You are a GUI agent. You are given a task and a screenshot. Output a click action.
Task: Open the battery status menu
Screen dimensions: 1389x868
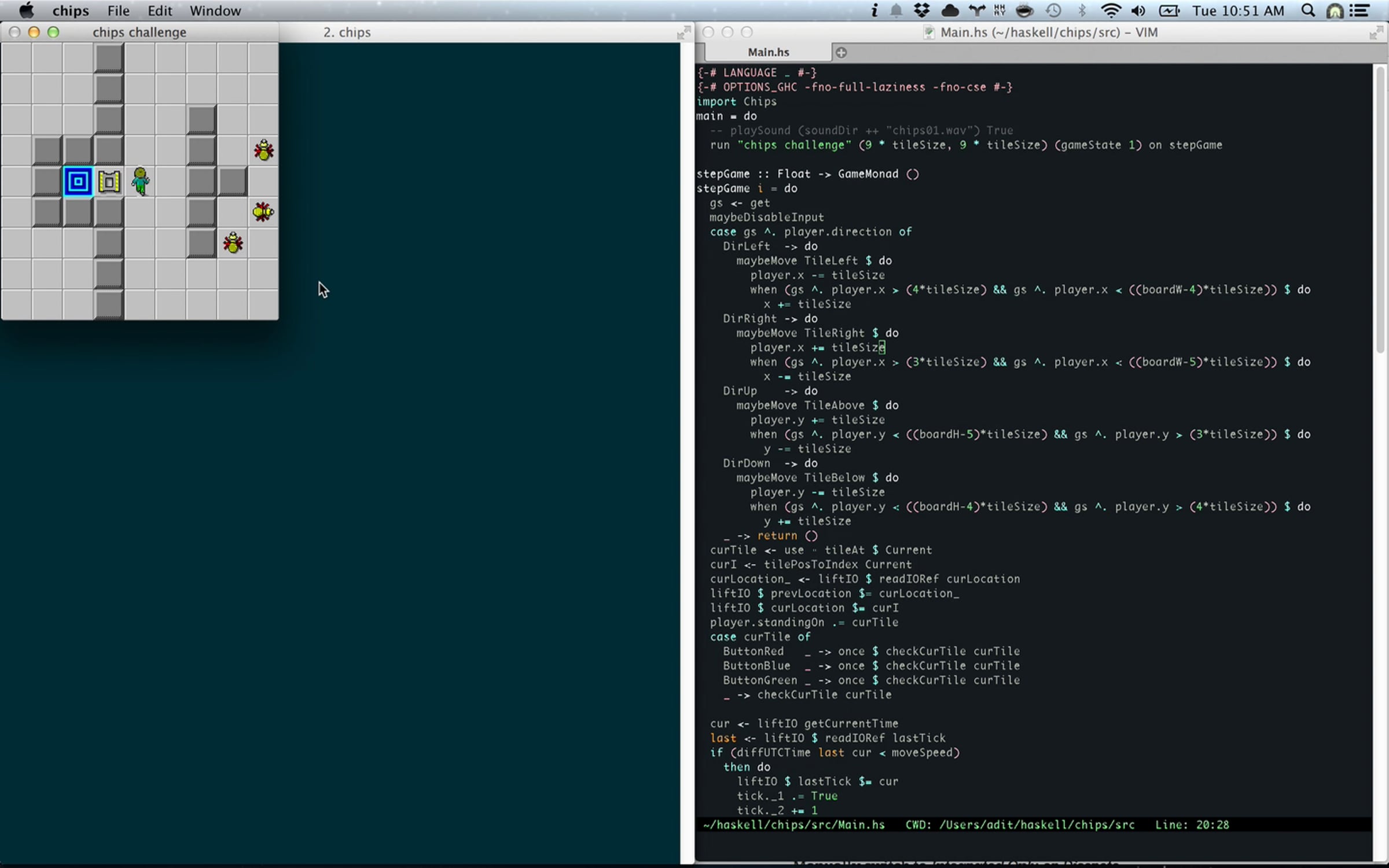pos(1169,10)
